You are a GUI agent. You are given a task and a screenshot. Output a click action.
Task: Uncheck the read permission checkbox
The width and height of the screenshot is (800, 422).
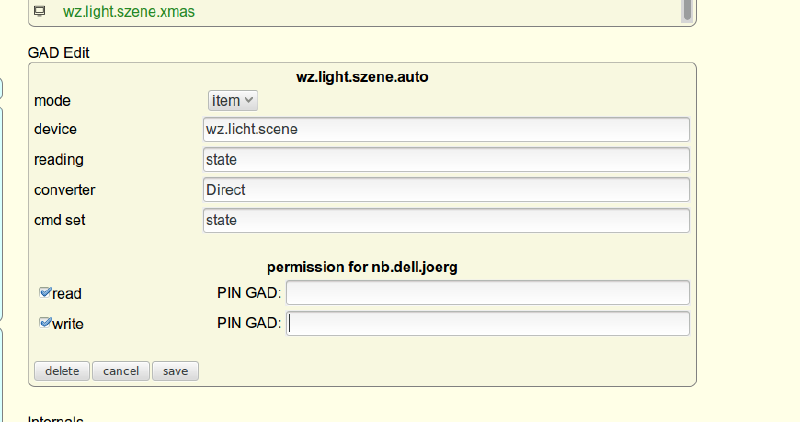pos(45,293)
